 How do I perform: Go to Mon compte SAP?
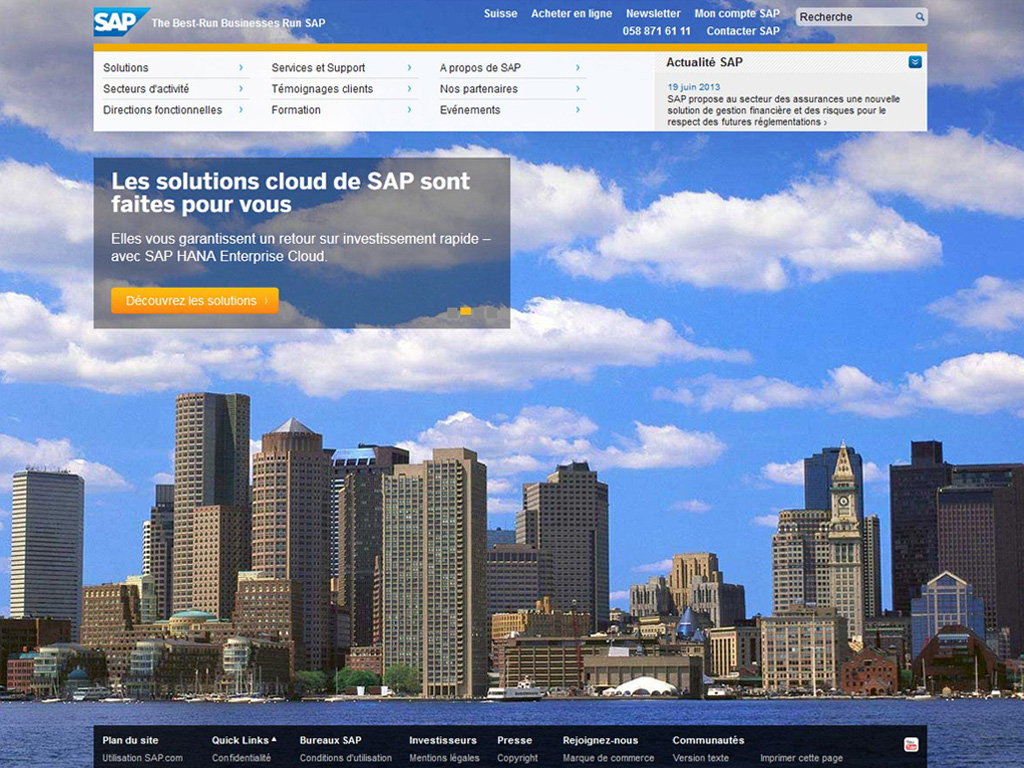[737, 14]
